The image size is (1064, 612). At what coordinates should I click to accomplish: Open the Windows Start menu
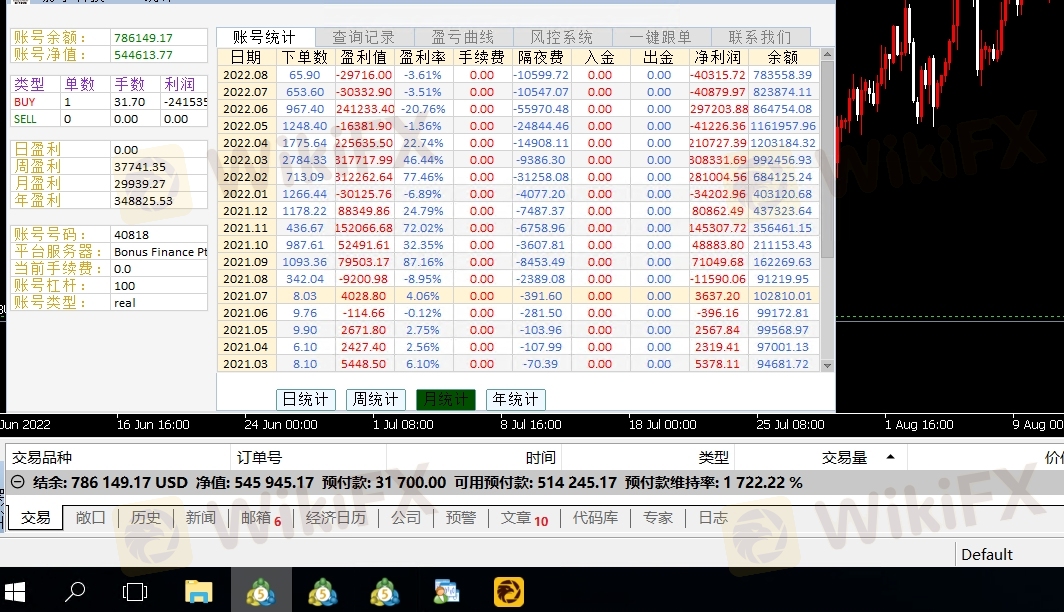coord(15,591)
